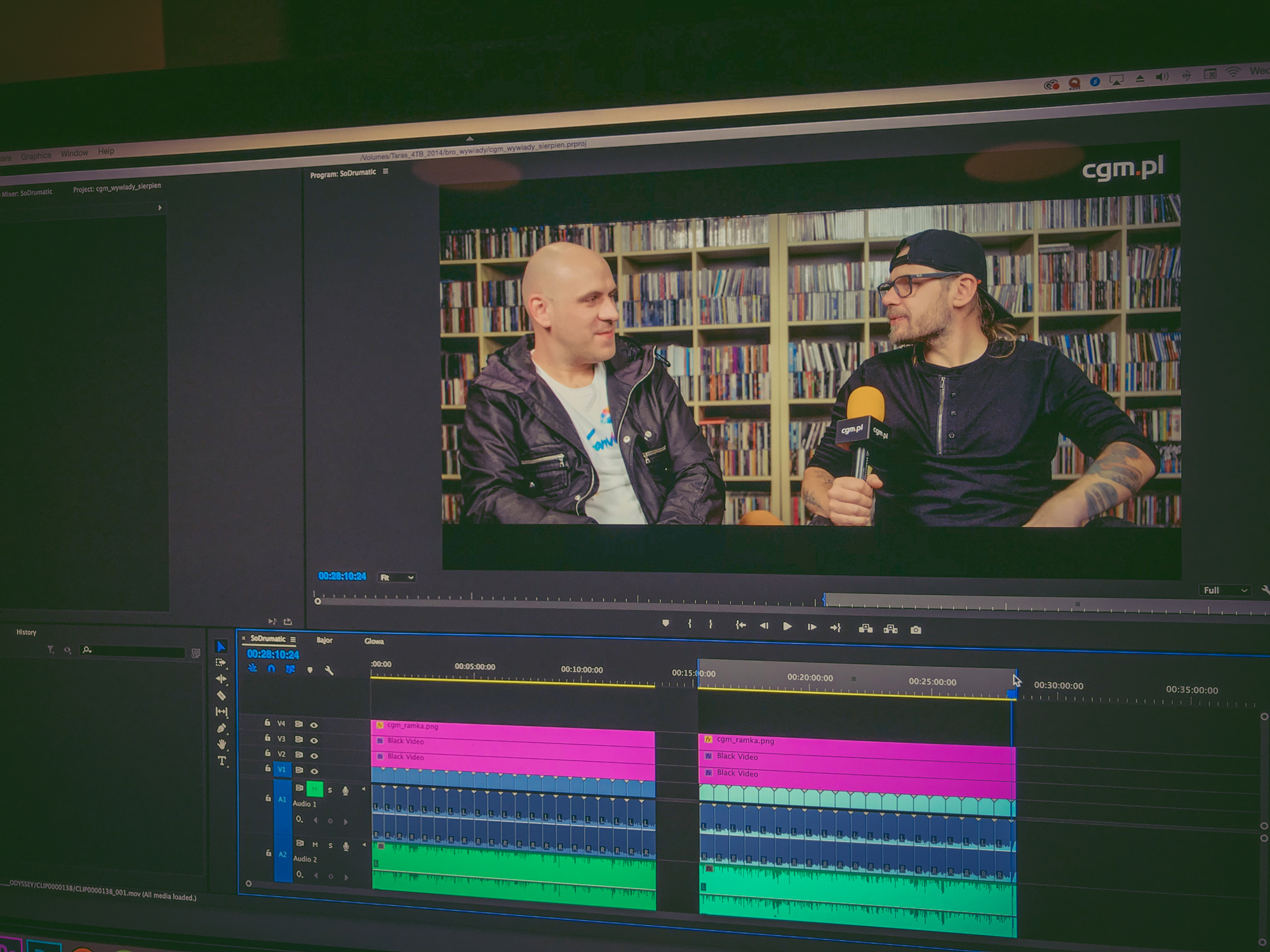Click the Mark In bracket icon
Viewport: 1270px width, 952px height.
tap(690, 625)
